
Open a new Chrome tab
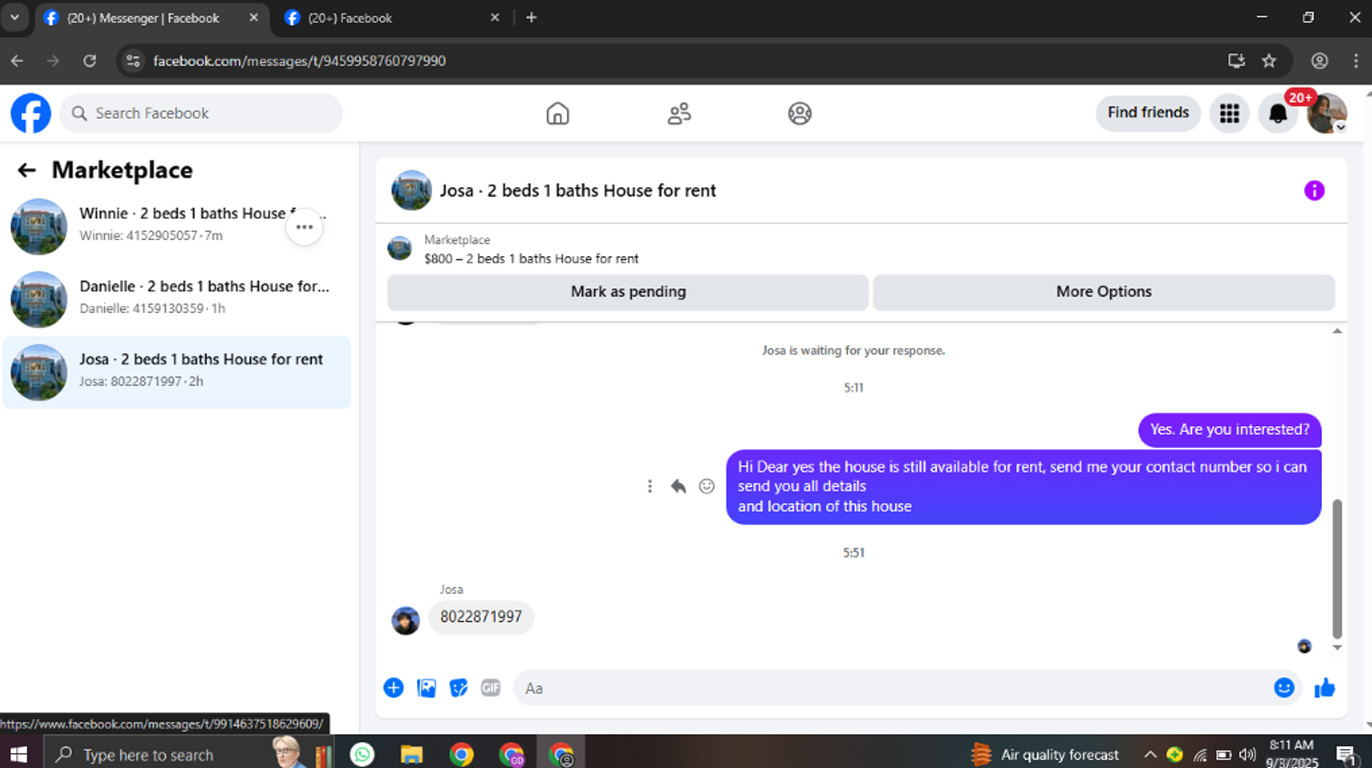click(531, 18)
